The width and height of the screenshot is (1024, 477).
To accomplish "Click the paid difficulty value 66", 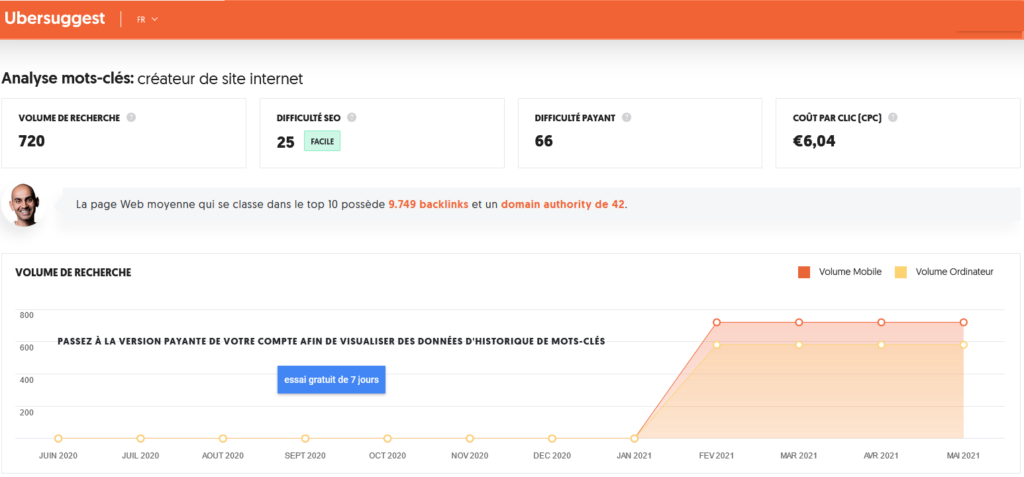I will 543,141.
